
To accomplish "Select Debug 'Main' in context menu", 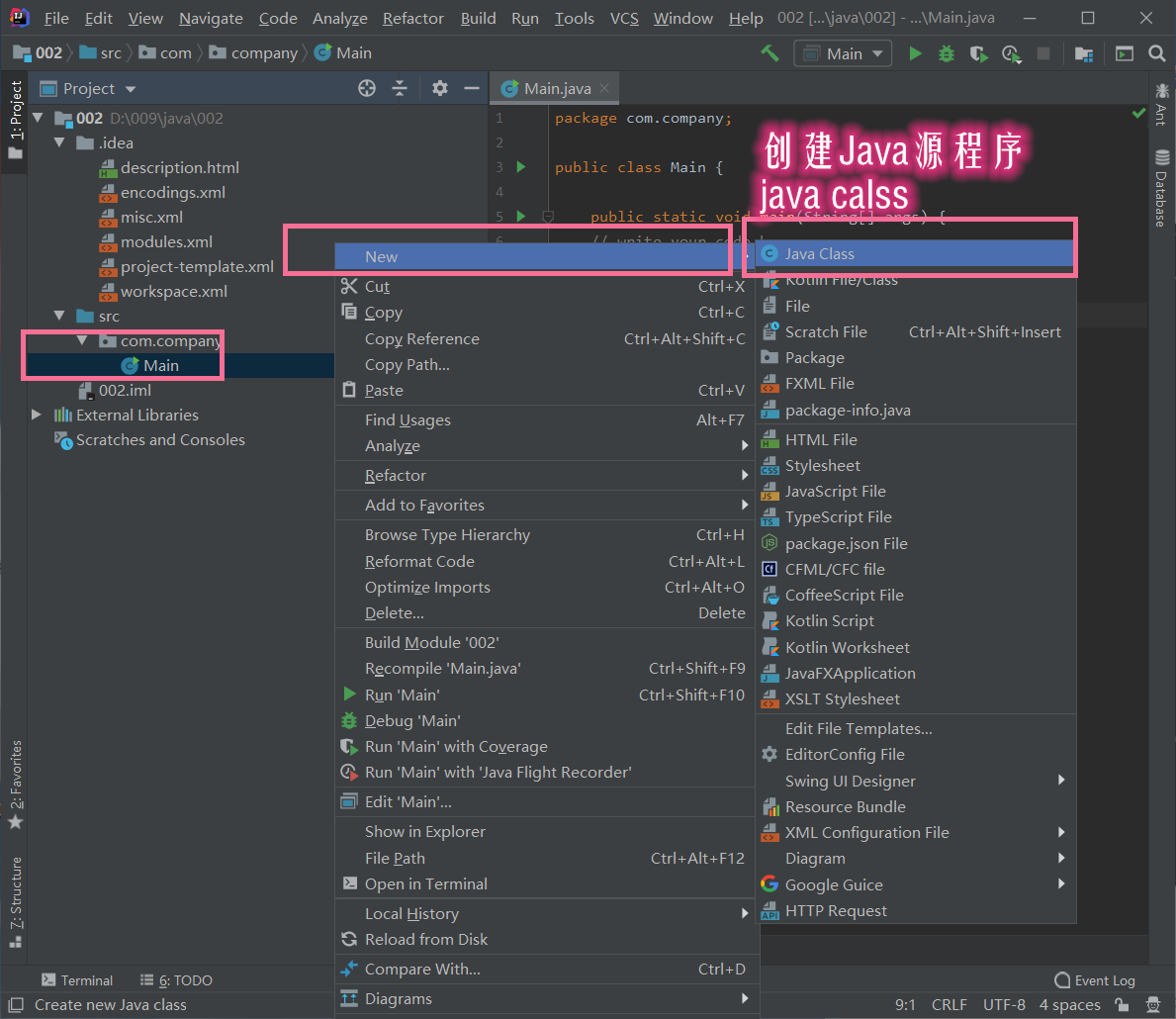I will 544,720.
